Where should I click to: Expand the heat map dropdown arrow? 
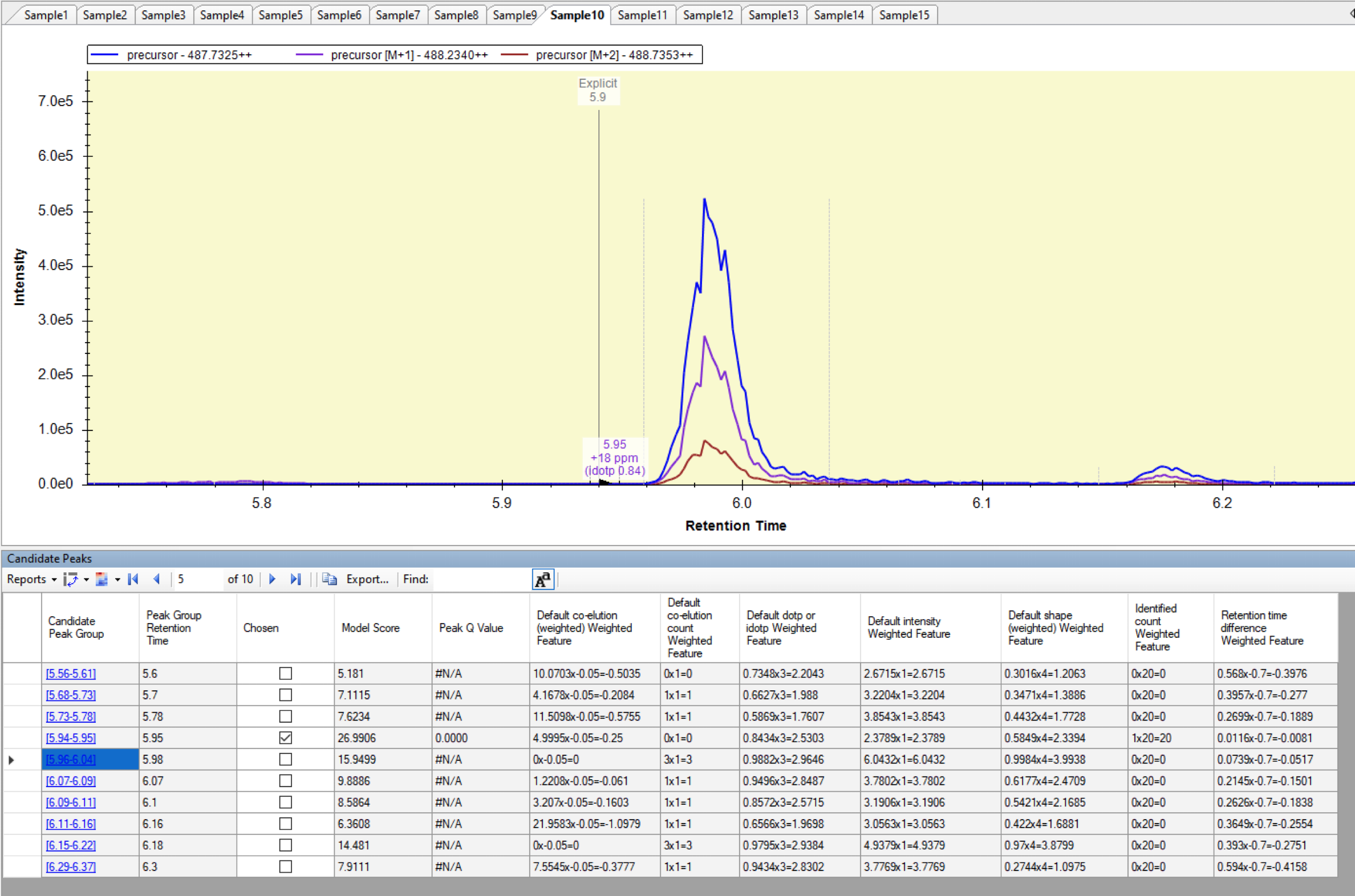(x=118, y=580)
